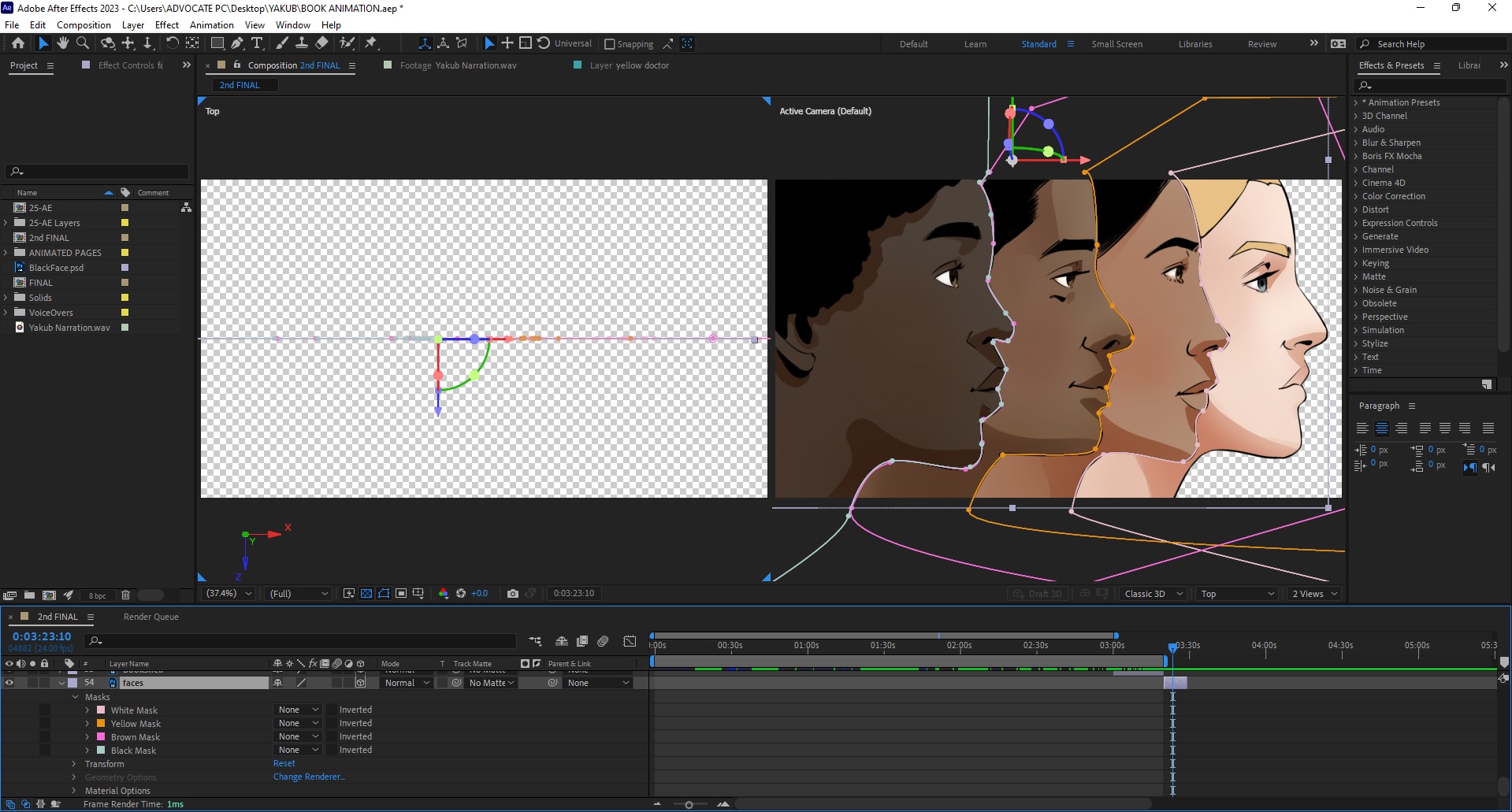Viewport: 1512px width, 812px height.
Task: Click Reset under Transform
Action: 284,763
